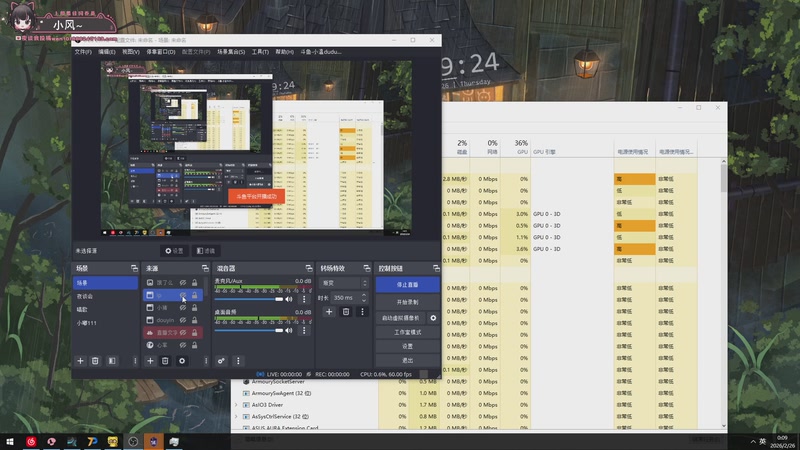Click the exit button in Controls panel

pyautogui.click(x=408, y=360)
